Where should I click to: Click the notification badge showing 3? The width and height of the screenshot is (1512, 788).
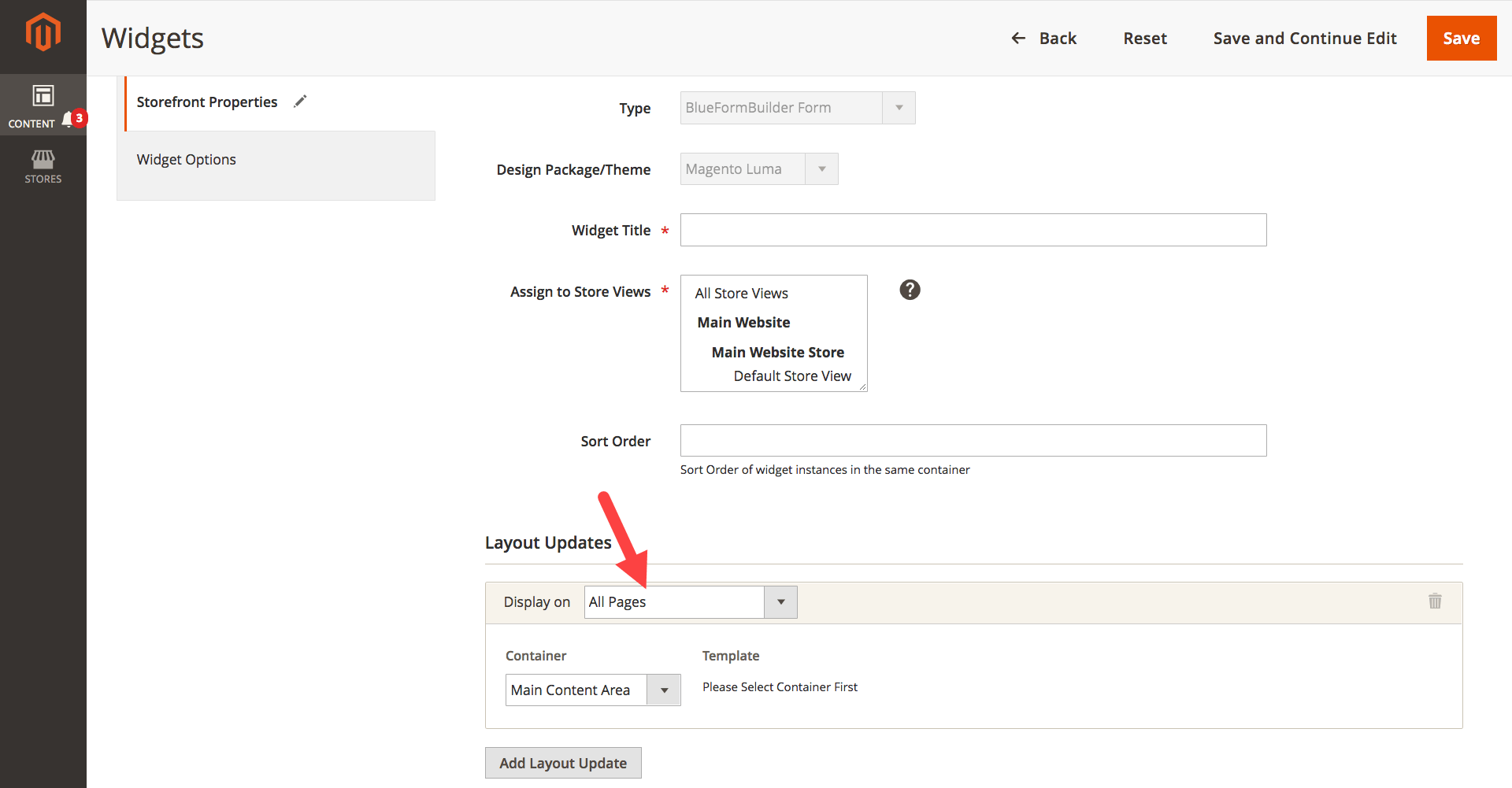pos(78,119)
